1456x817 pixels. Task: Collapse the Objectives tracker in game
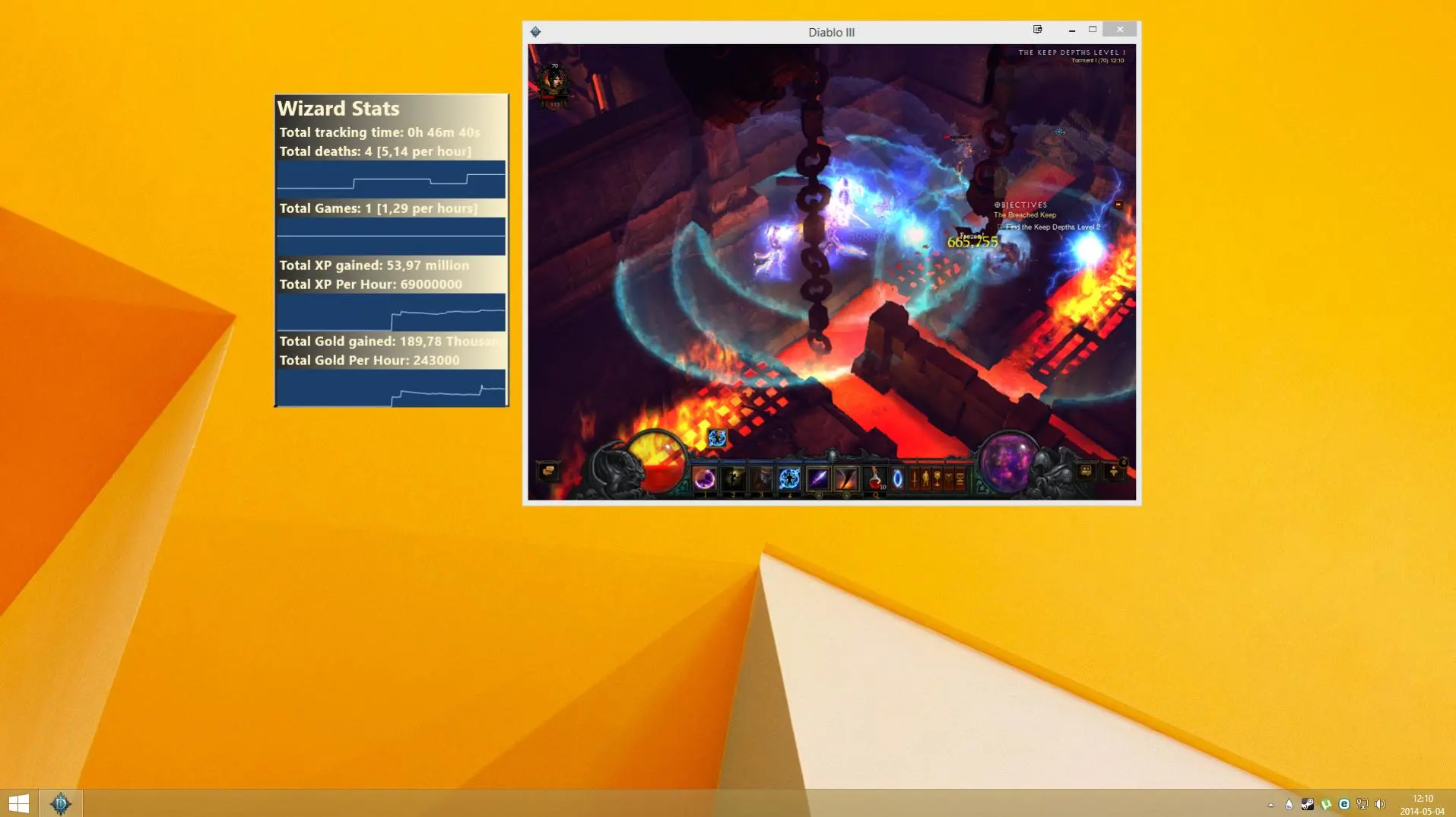point(1118,205)
